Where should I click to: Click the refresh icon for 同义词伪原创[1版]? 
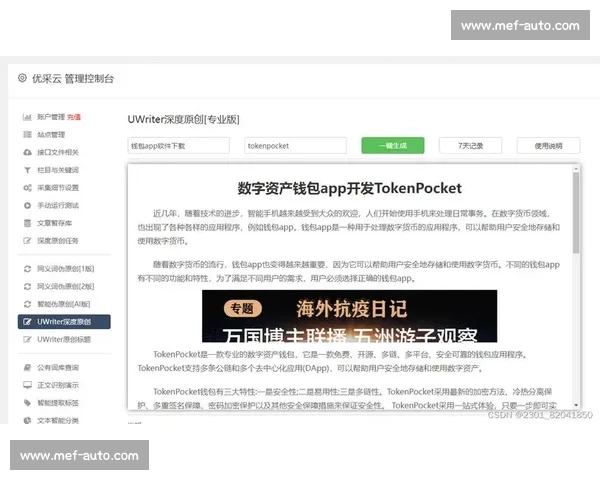pos(27,269)
